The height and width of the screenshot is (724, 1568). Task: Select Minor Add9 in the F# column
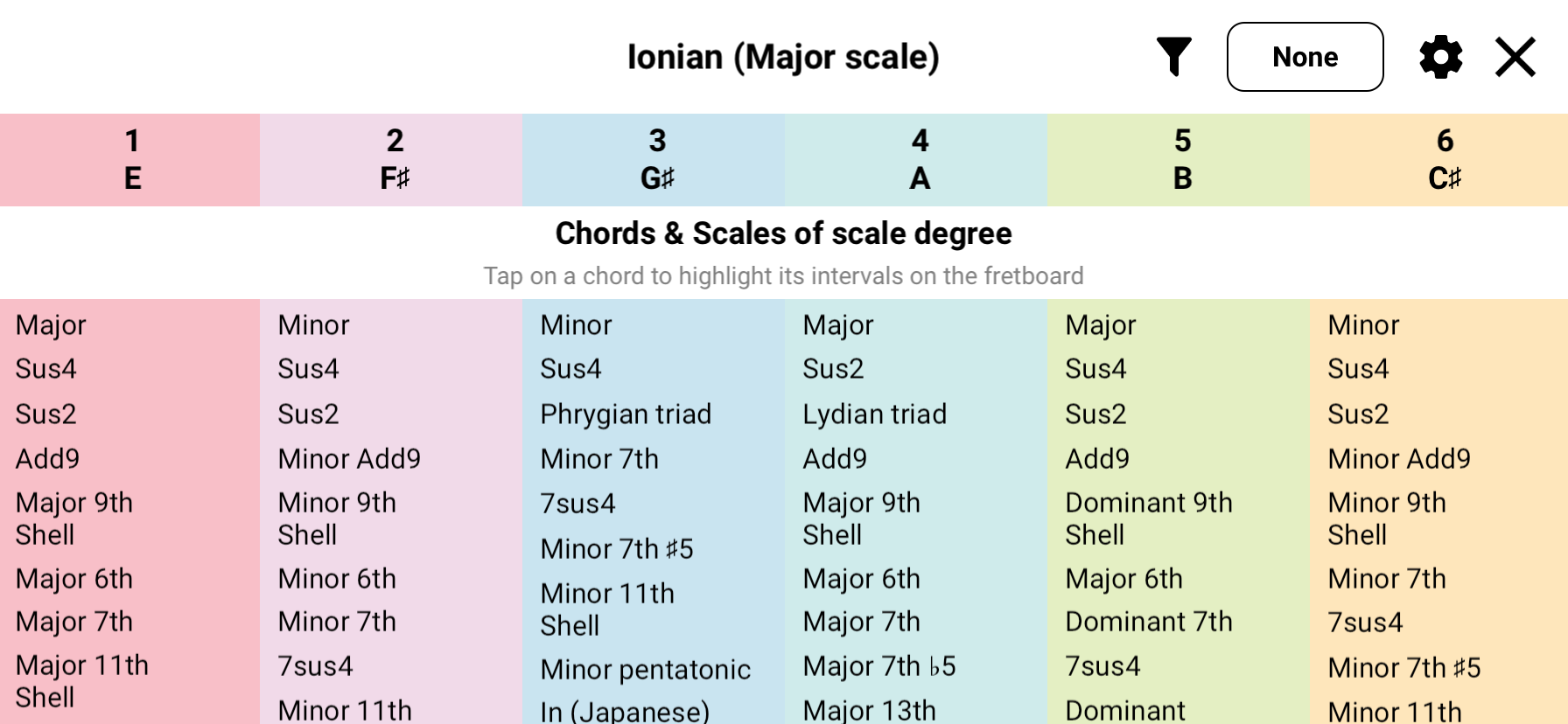coord(349,458)
